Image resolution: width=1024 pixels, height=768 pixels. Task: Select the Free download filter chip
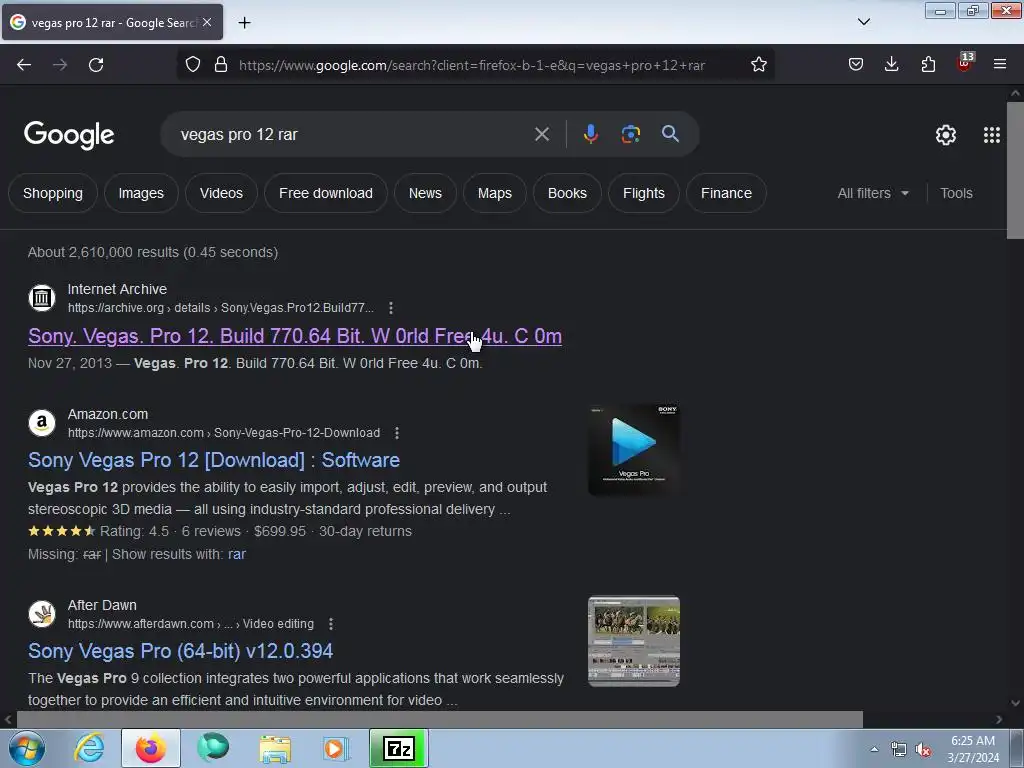(326, 193)
